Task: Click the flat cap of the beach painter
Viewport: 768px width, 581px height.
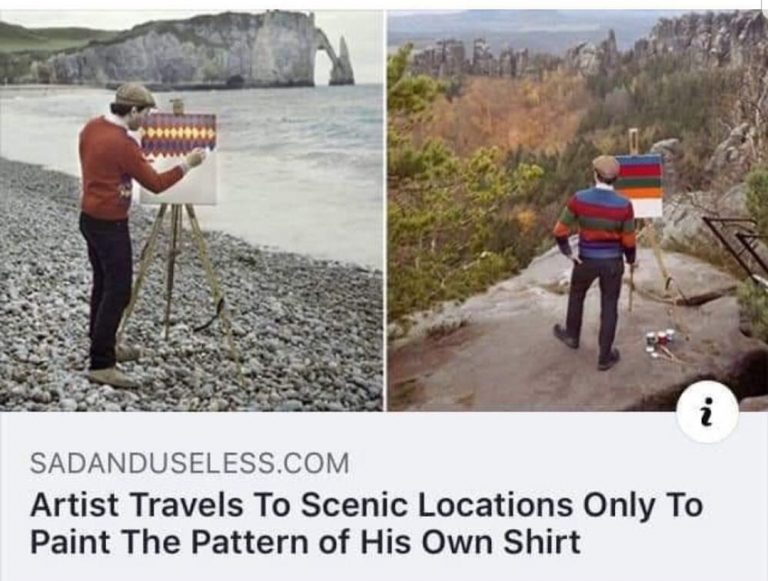Action: (135, 95)
